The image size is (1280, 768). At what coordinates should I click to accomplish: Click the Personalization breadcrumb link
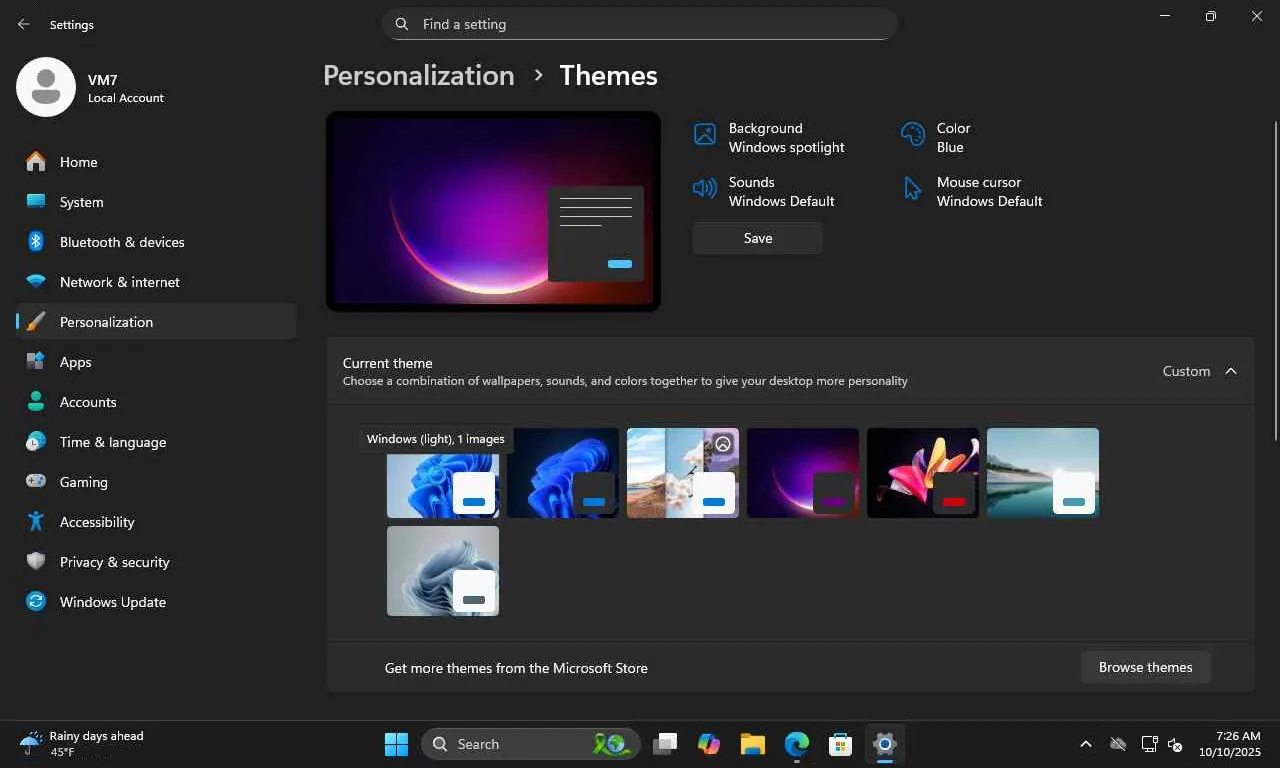[419, 76]
